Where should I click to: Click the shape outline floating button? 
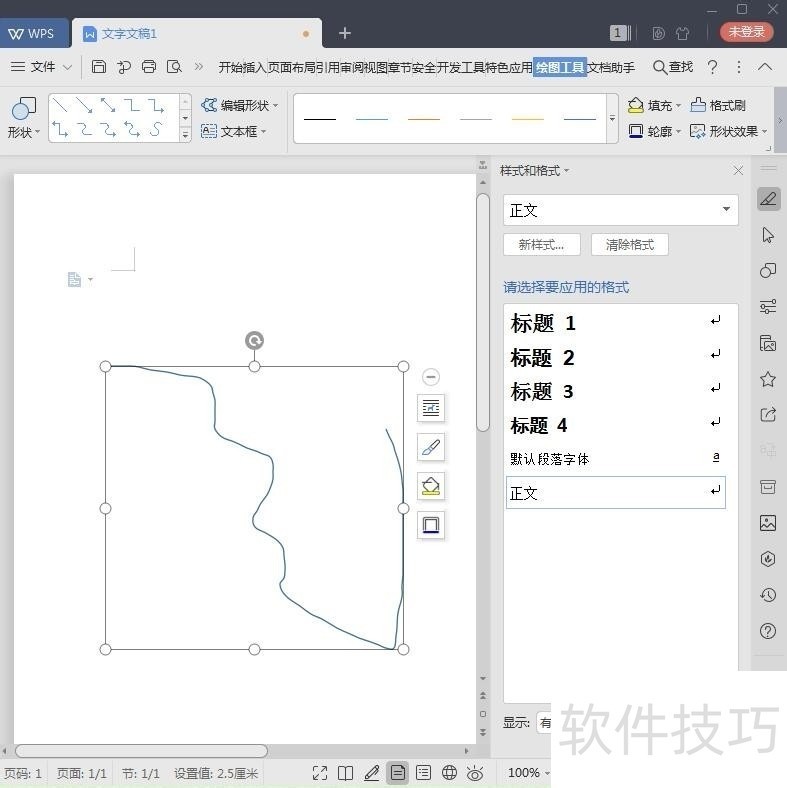431,525
